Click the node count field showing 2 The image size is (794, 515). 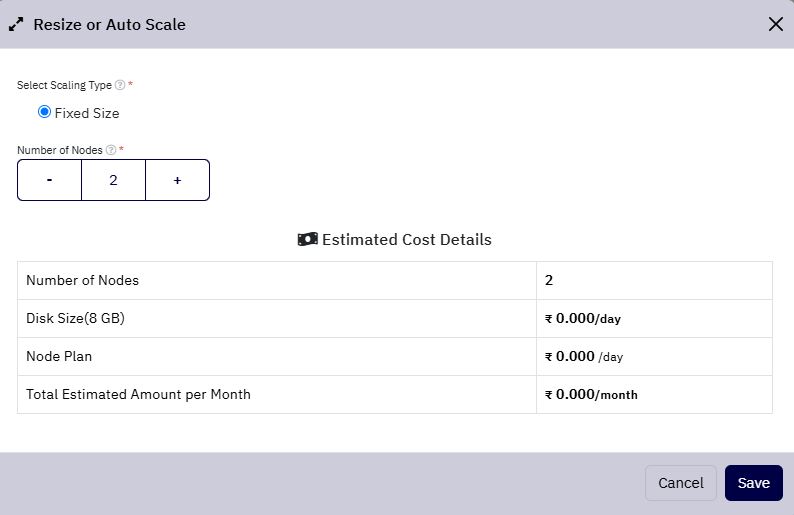[x=113, y=180]
